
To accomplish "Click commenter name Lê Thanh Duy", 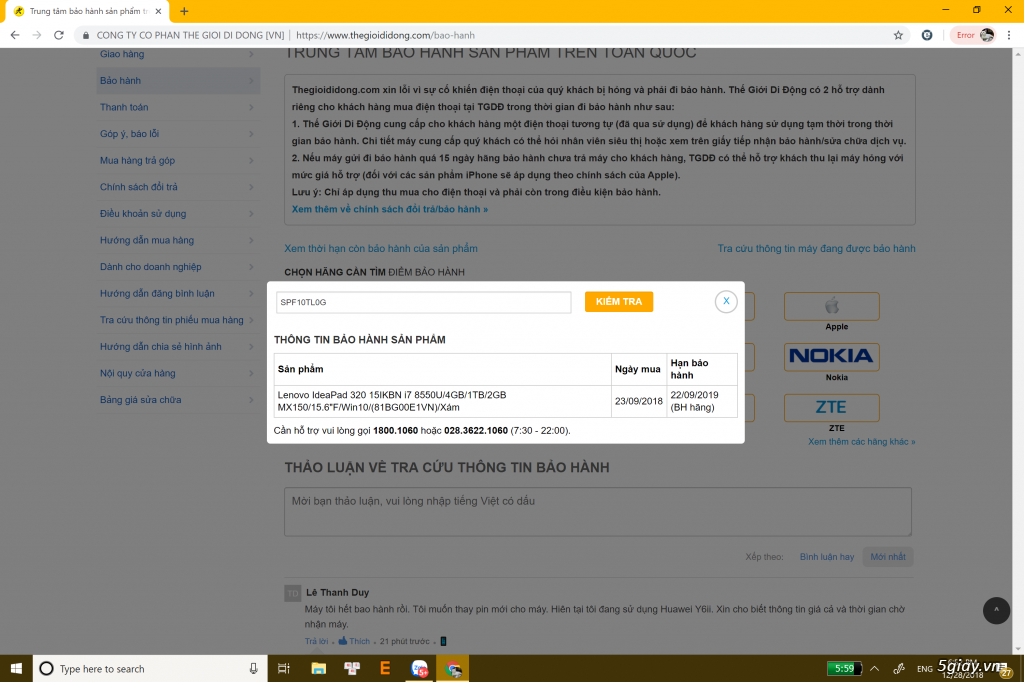I will (338, 593).
